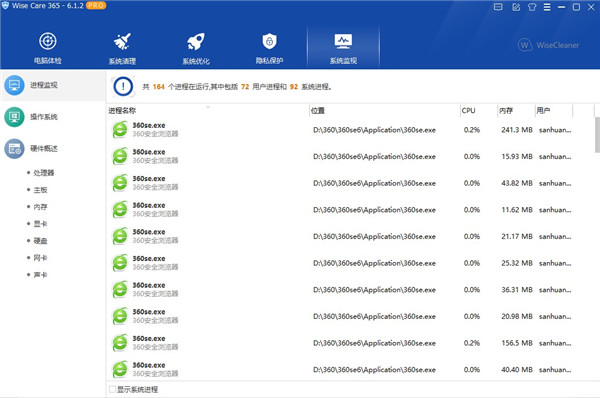Click the 360se.exe name in 11.62 MB row

coord(149,206)
